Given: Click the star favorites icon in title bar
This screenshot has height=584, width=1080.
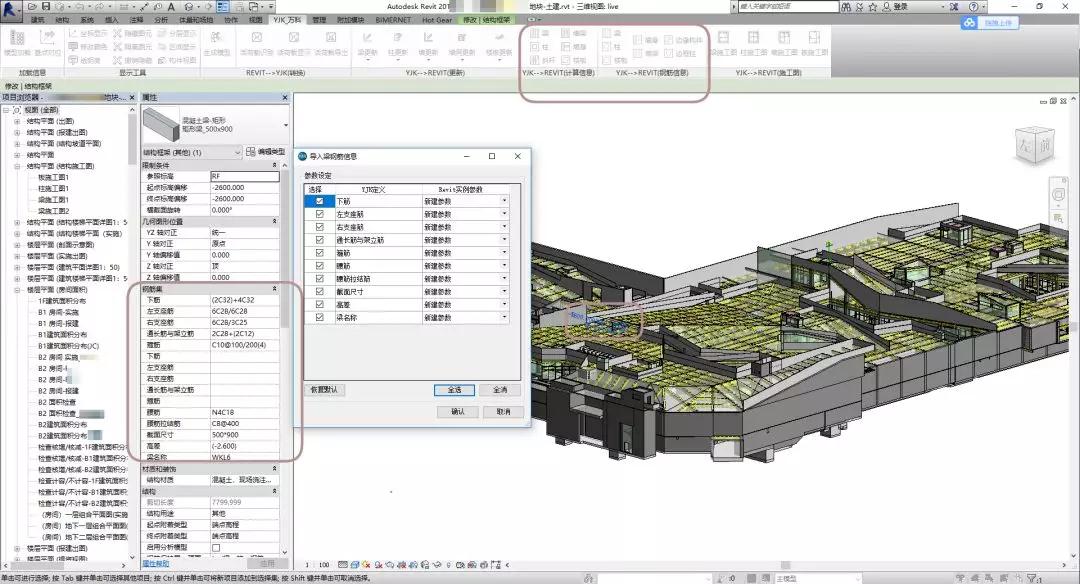Looking at the screenshot, I should [x=873, y=6].
